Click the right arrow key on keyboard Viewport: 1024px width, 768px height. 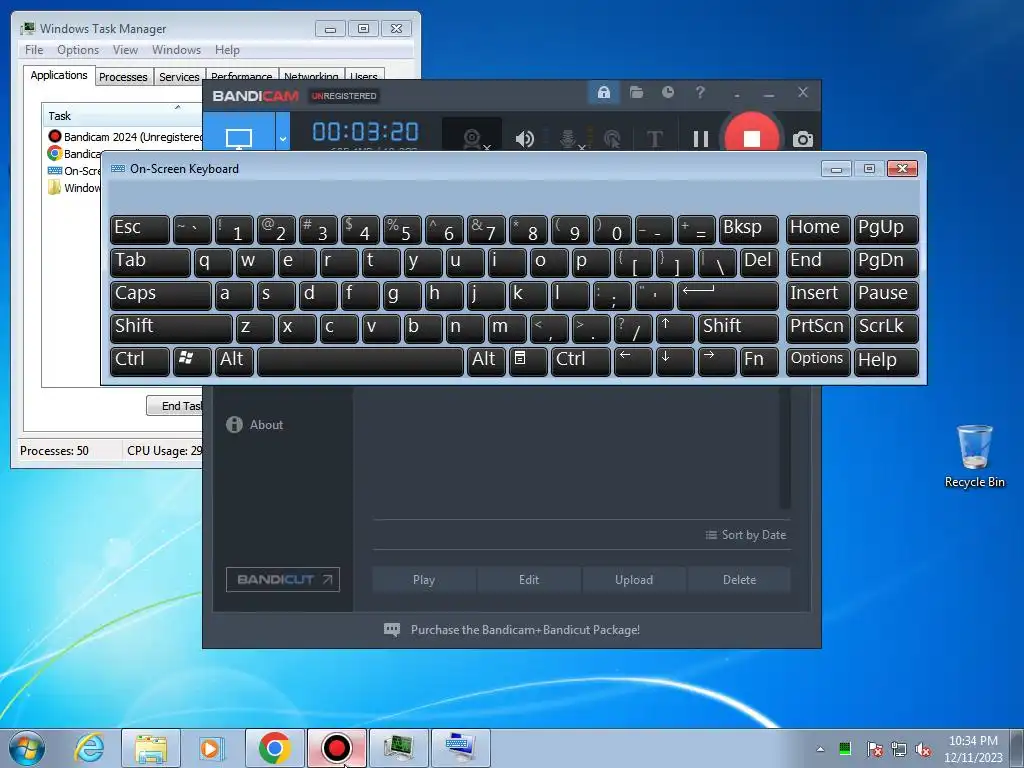[x=717, y=361]
